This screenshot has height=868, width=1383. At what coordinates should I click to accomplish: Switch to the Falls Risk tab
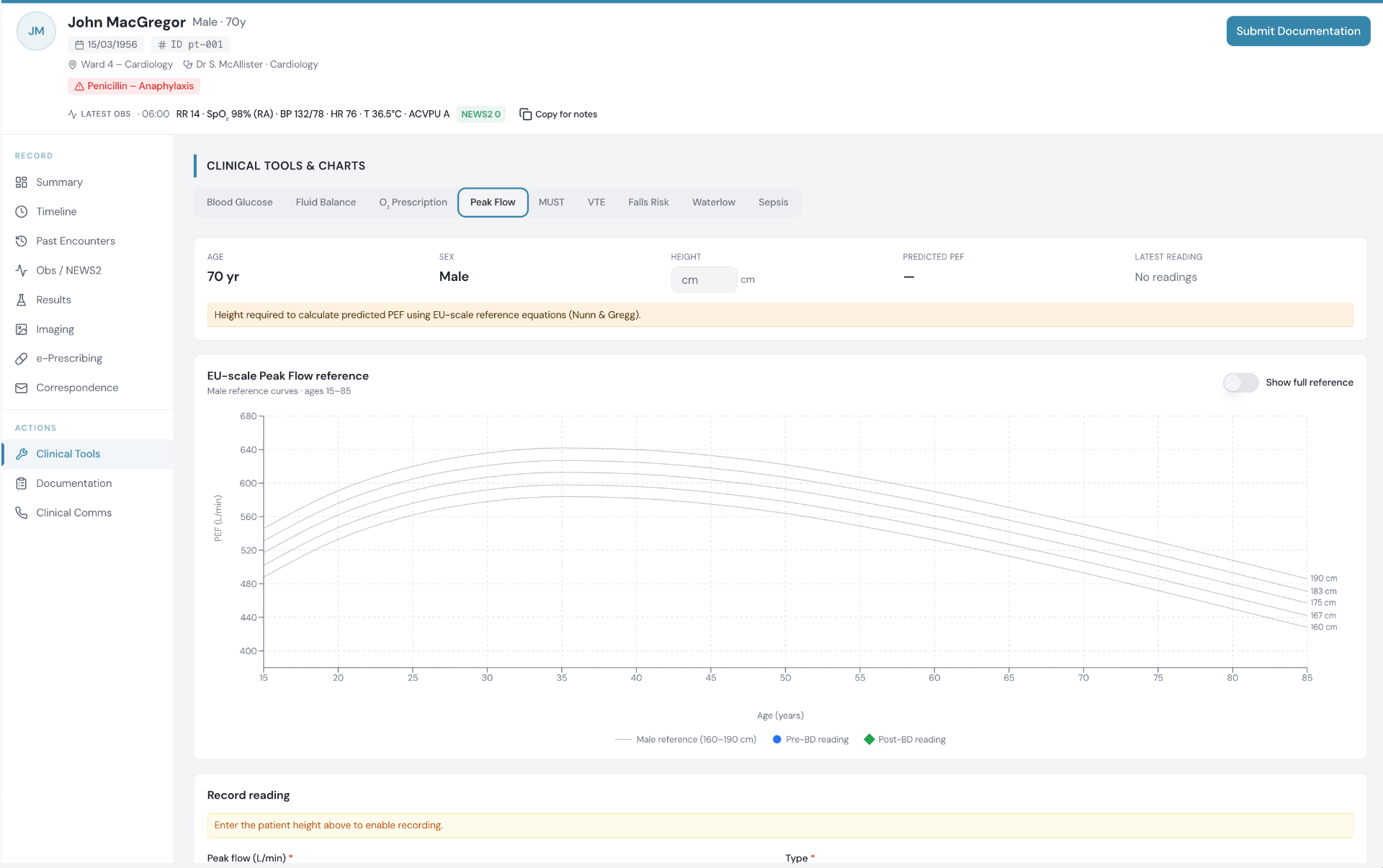pyautogui.click(x=648, y=202)
